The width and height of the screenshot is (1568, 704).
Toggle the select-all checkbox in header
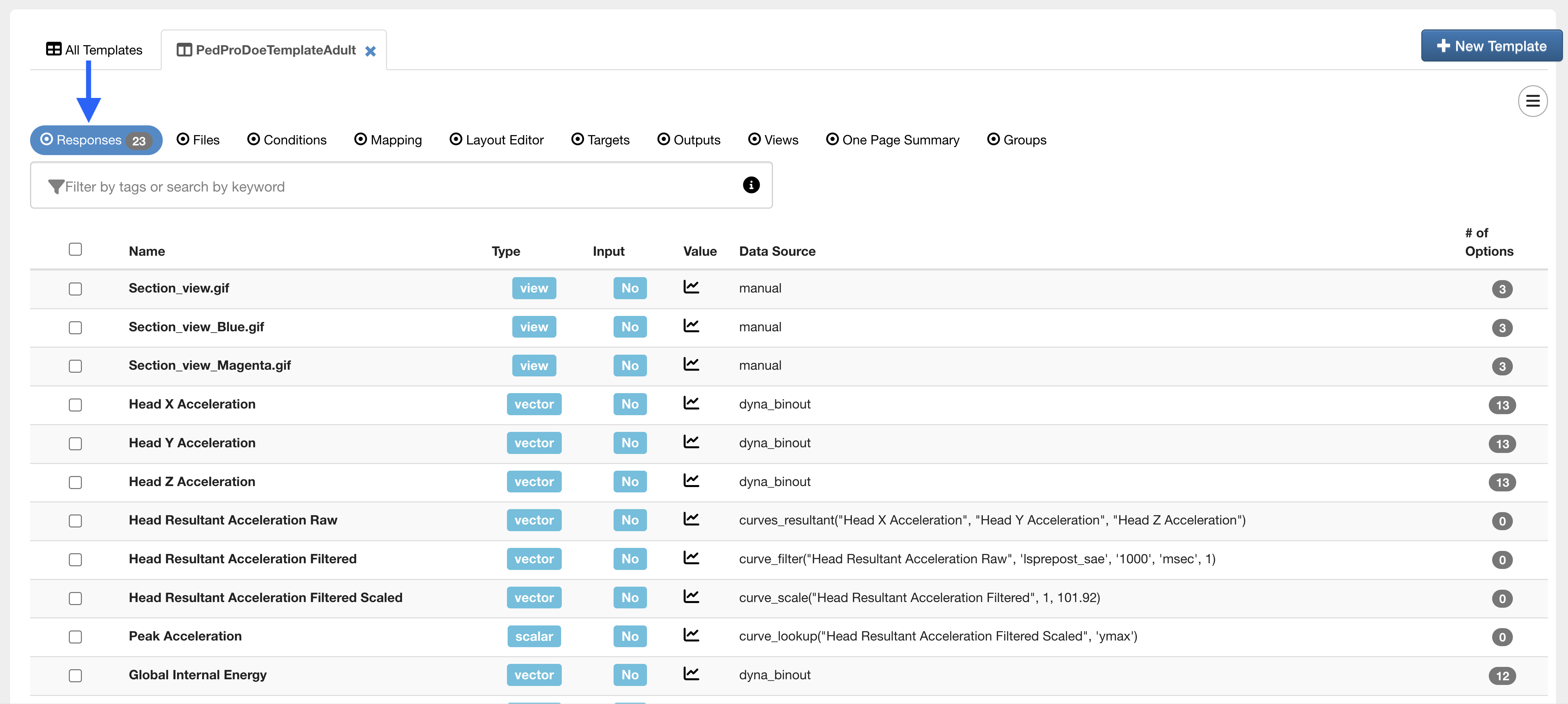76,249
